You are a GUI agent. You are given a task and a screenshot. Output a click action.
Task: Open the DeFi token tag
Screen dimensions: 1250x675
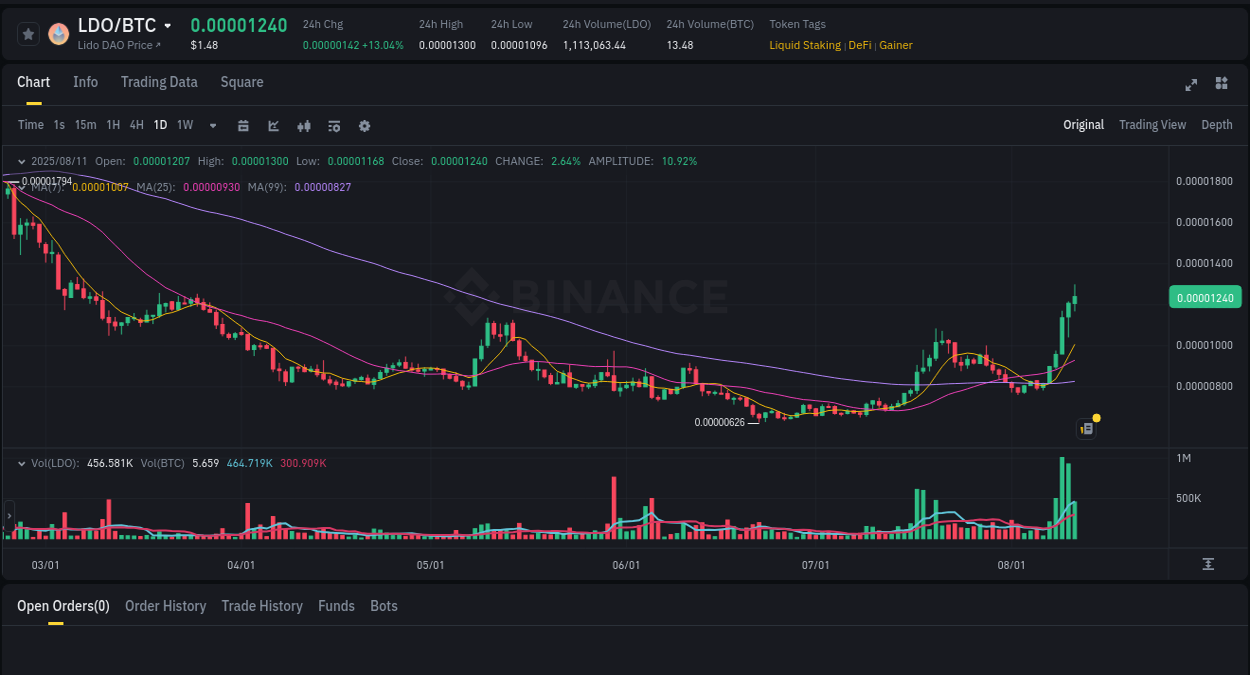861,45
